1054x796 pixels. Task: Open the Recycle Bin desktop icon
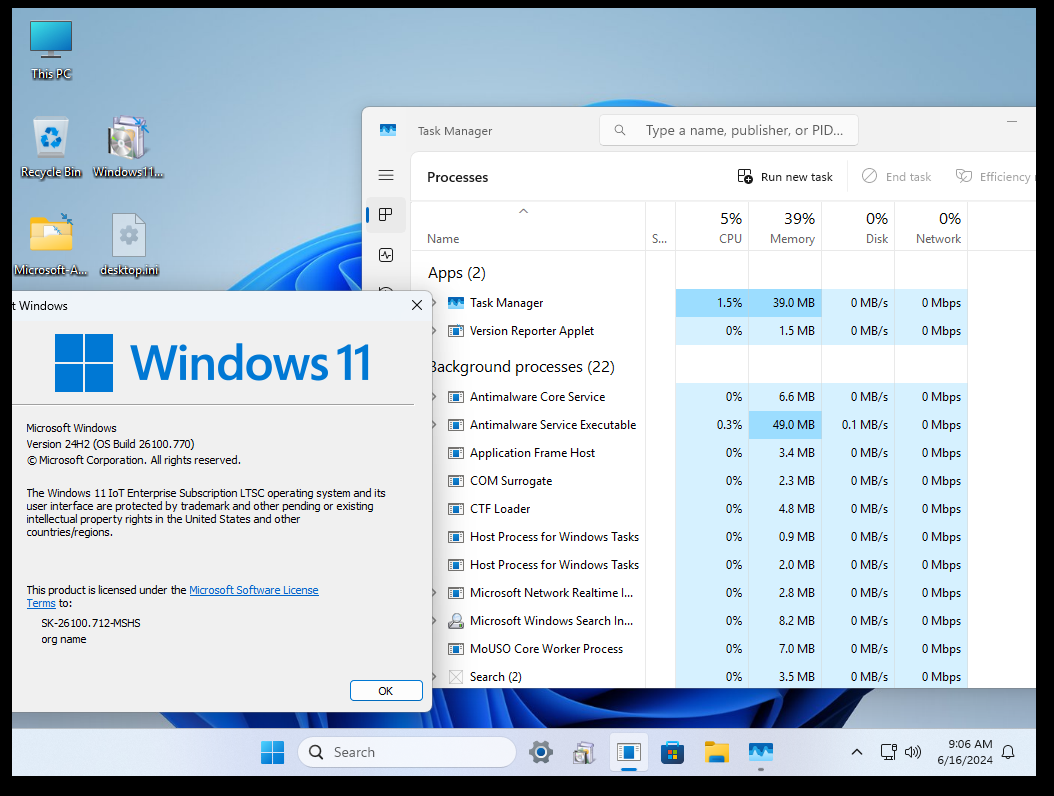tap(51, 148)
